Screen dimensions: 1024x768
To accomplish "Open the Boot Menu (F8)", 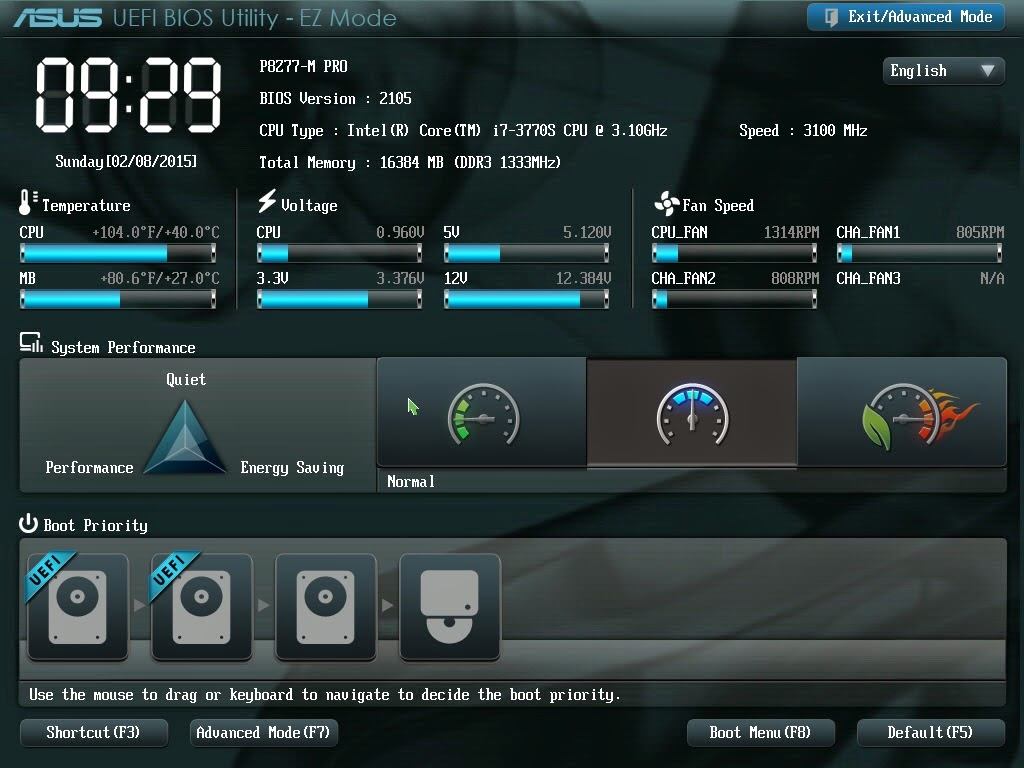I will click(760, 732).
